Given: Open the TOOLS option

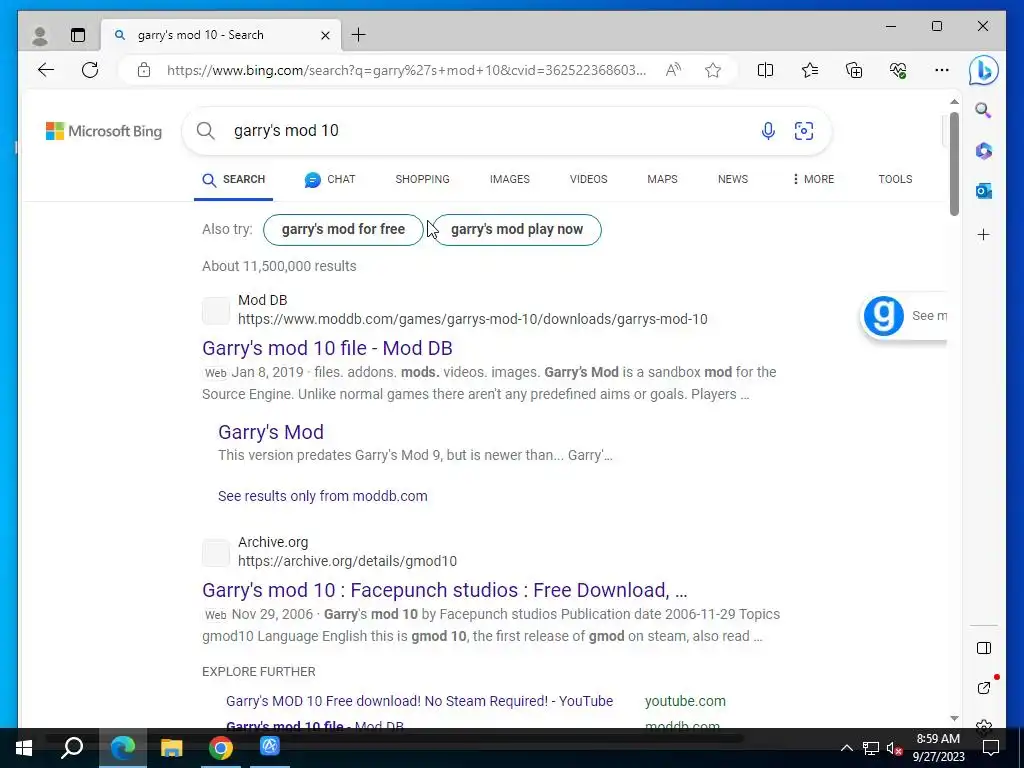Looking at the screenshot, I should [895, 179].
